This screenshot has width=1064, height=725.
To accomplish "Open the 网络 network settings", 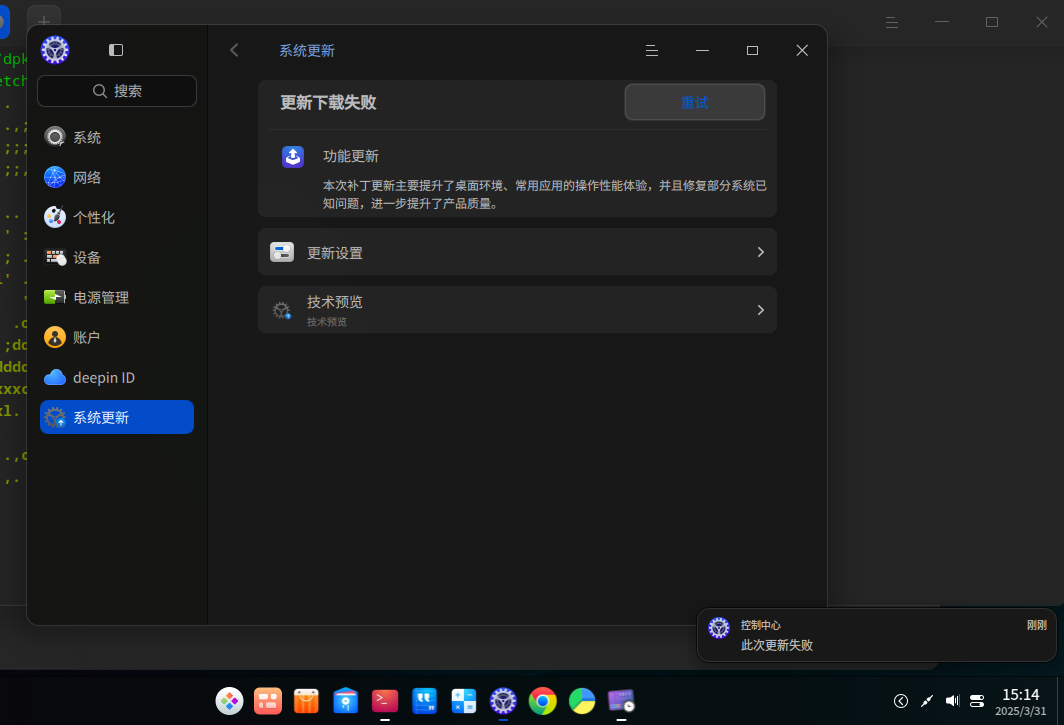I will 117,177.
